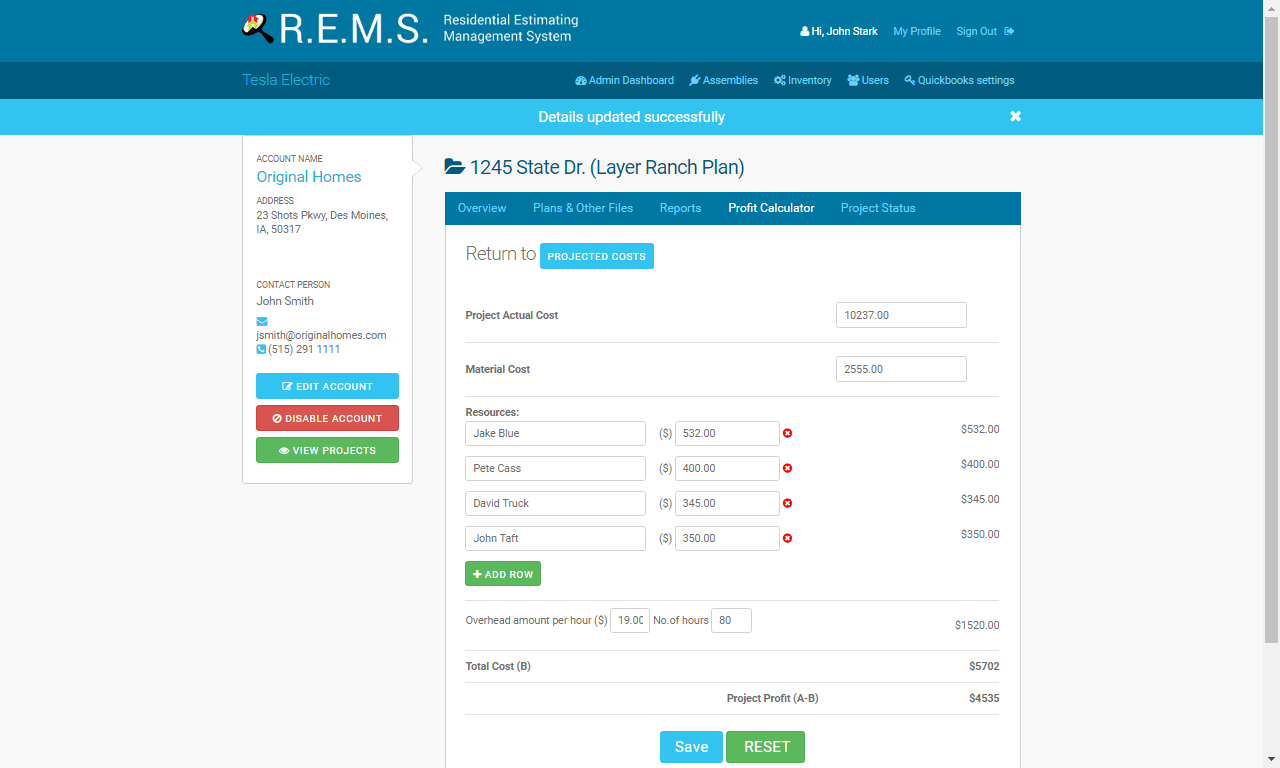Open the Plans & Other Files tab
This screenshot has height=768, width=1280.
coord(581,208)
